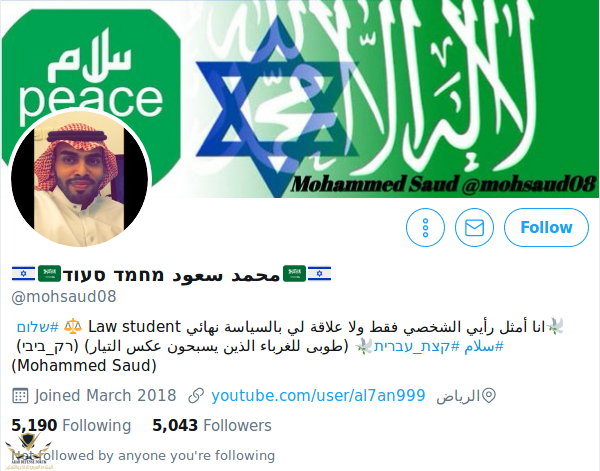This screenshot has height=471, width=600.
Task: Open the banner header image
Action: tap(300, 99)
